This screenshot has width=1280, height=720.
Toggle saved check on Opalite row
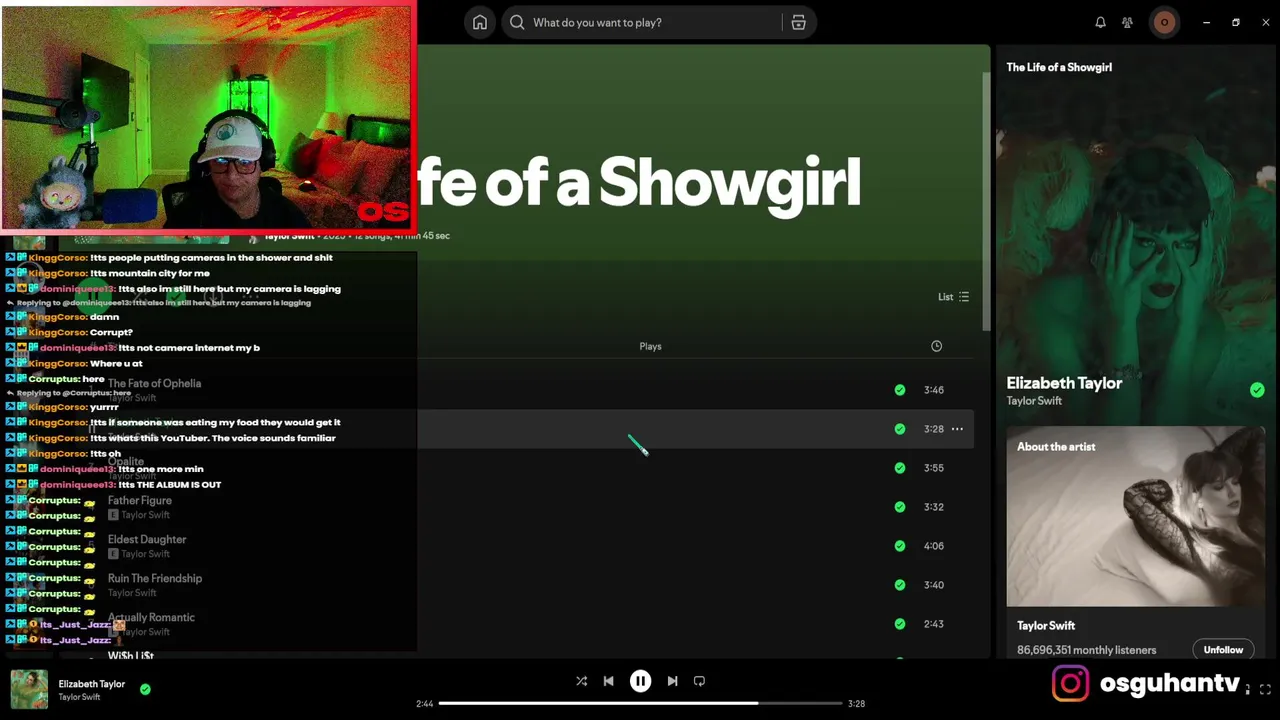pyautogui.click(x=900, y=468)
